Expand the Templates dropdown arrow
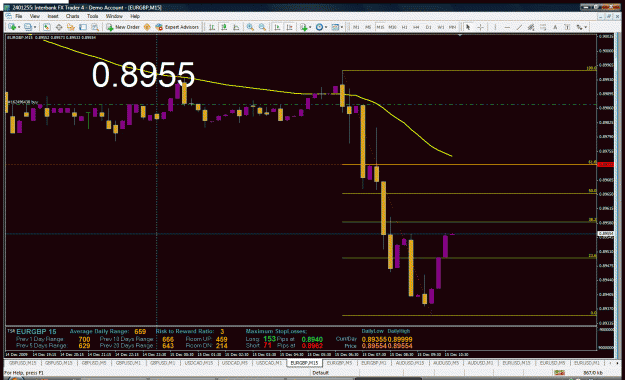 click(x=342, y=27)
